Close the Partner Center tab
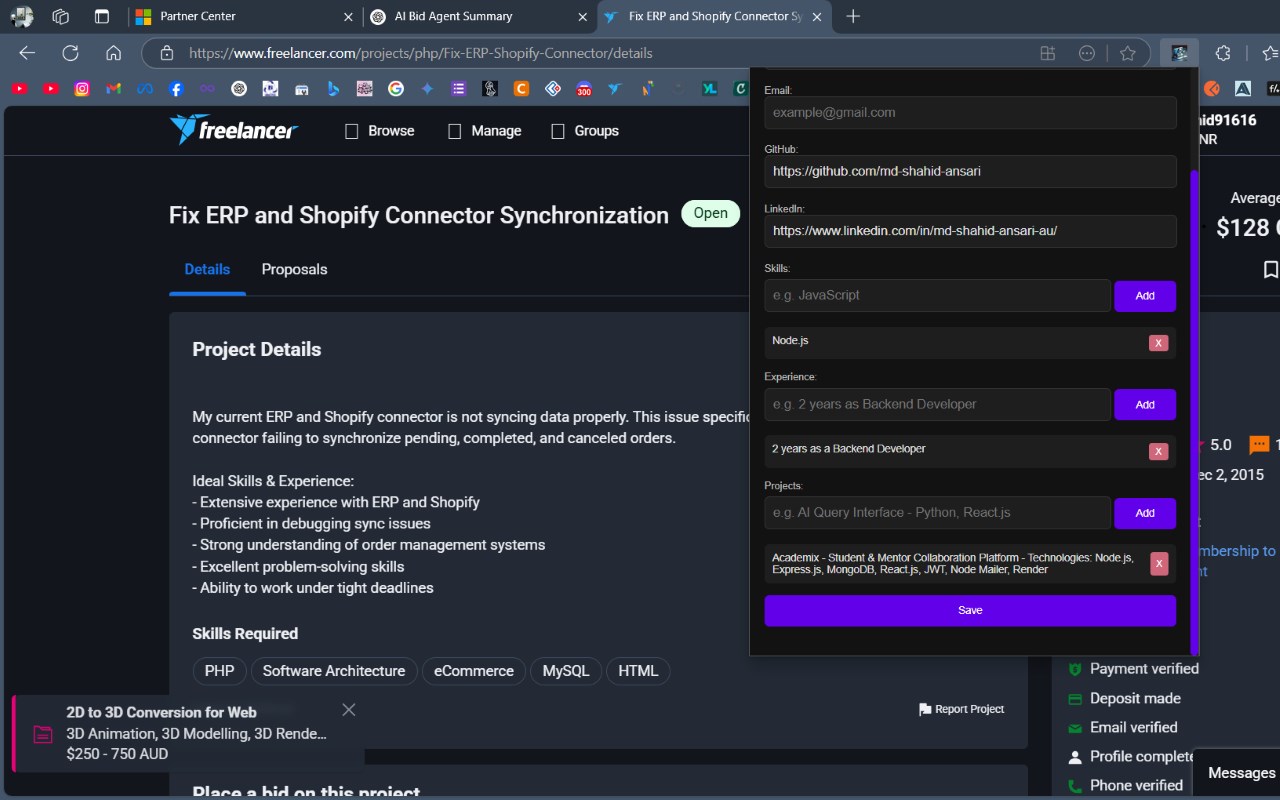This screenshot has height=800, width=1280. click(348, 16)
